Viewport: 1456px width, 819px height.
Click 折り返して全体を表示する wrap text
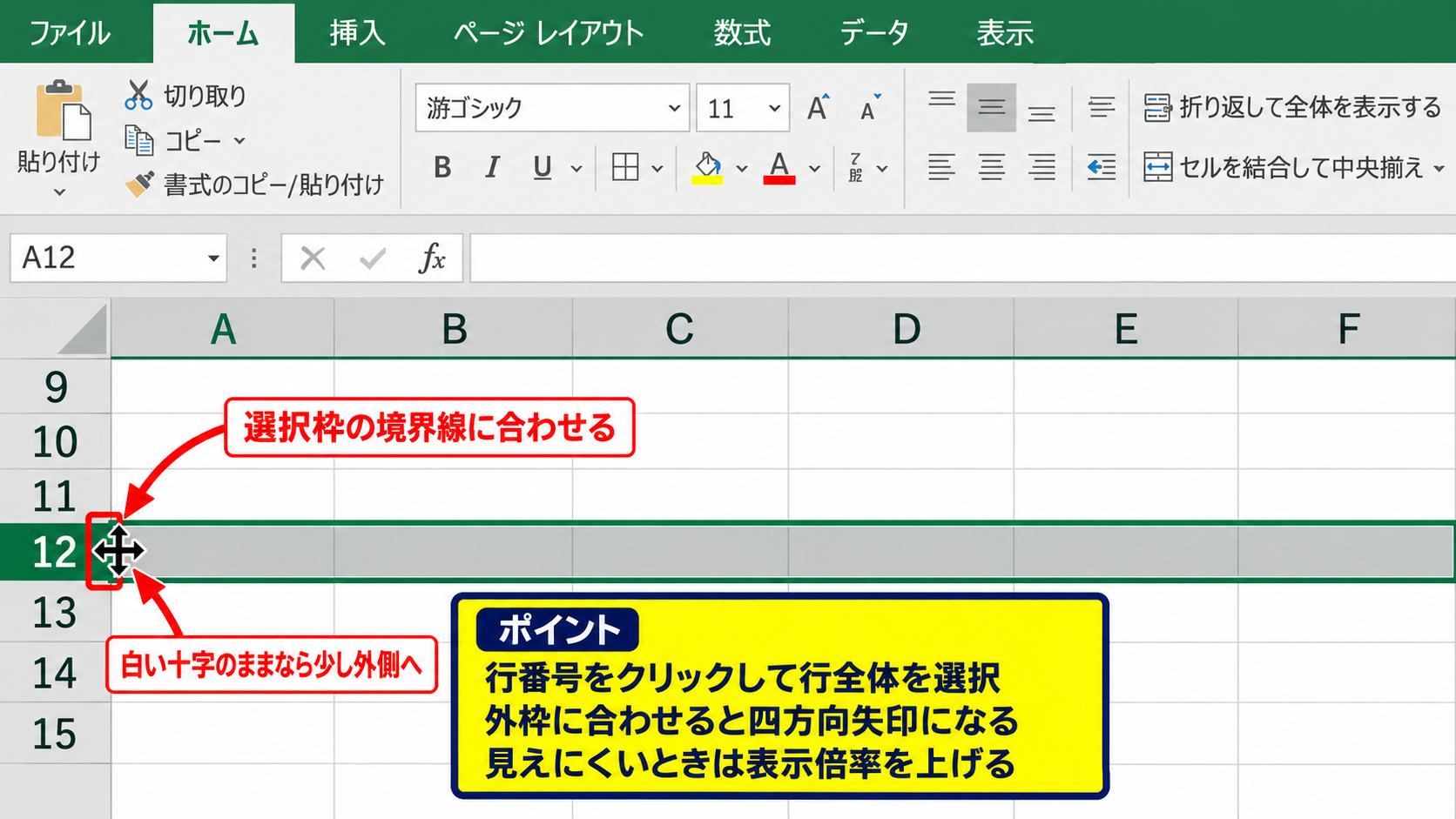[1292, 108]
